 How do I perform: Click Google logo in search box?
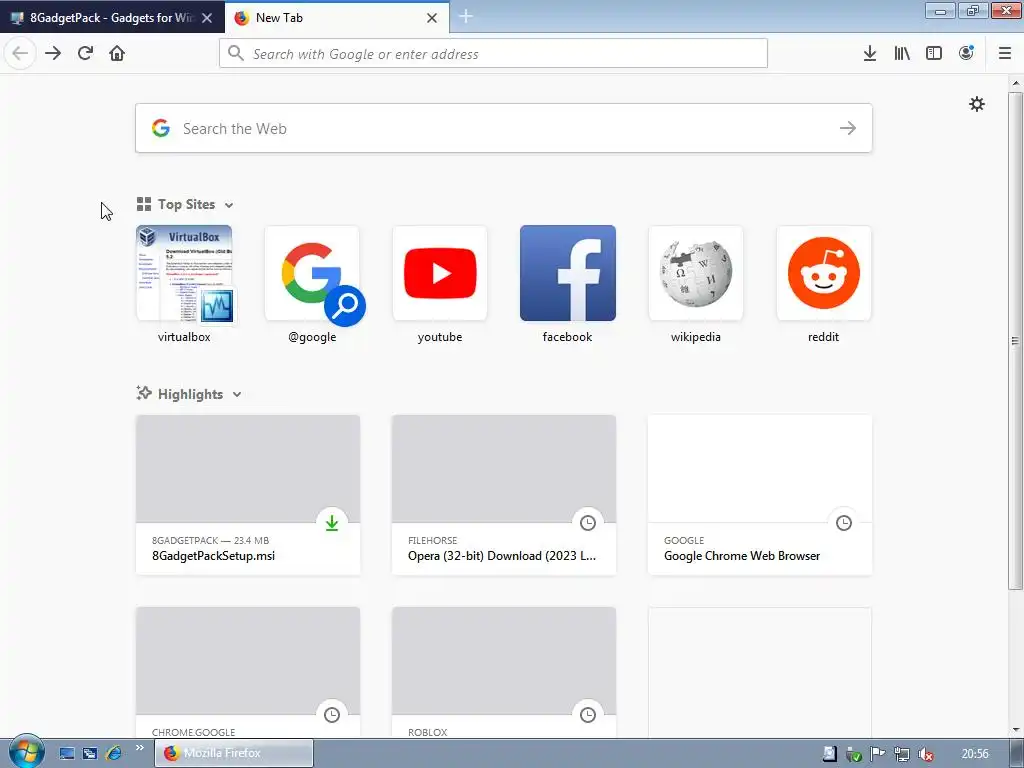click(x=161, y=128)
